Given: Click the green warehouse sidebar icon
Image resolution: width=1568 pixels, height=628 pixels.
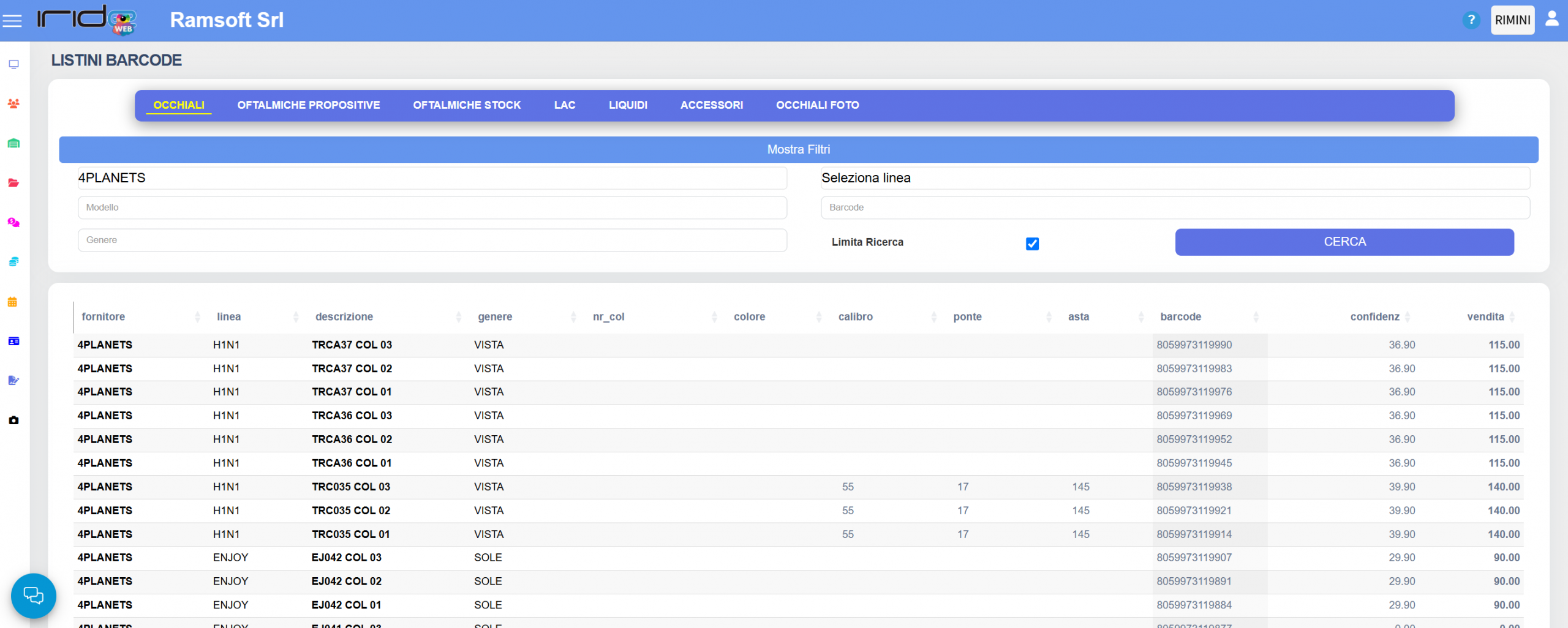Looking at the screenshot, I should click(x=13, y=143).
